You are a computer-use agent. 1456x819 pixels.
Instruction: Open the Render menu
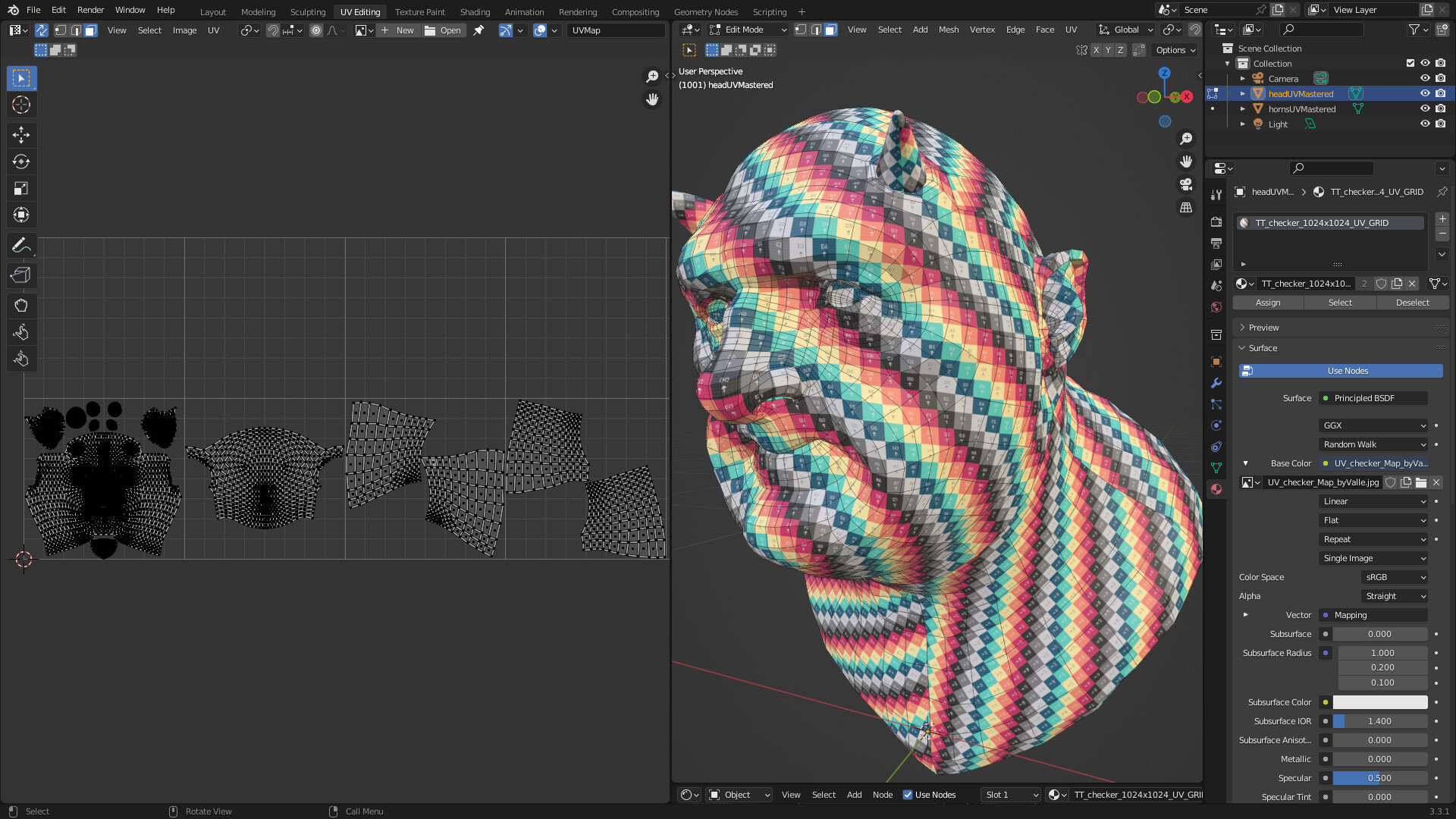(x=90, y=10)
